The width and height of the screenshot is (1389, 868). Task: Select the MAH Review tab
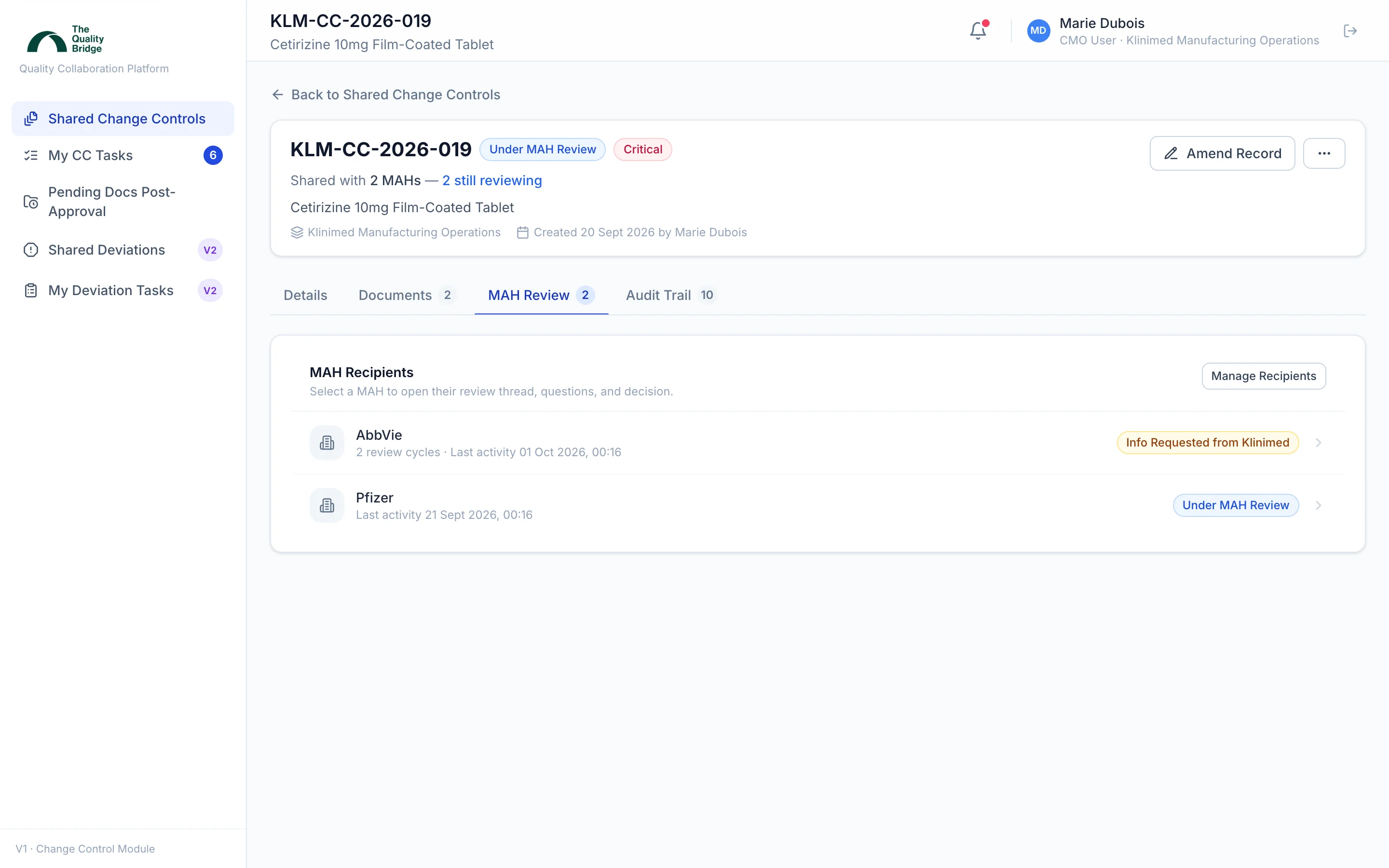pyautogui.click(x=541, y=295)
